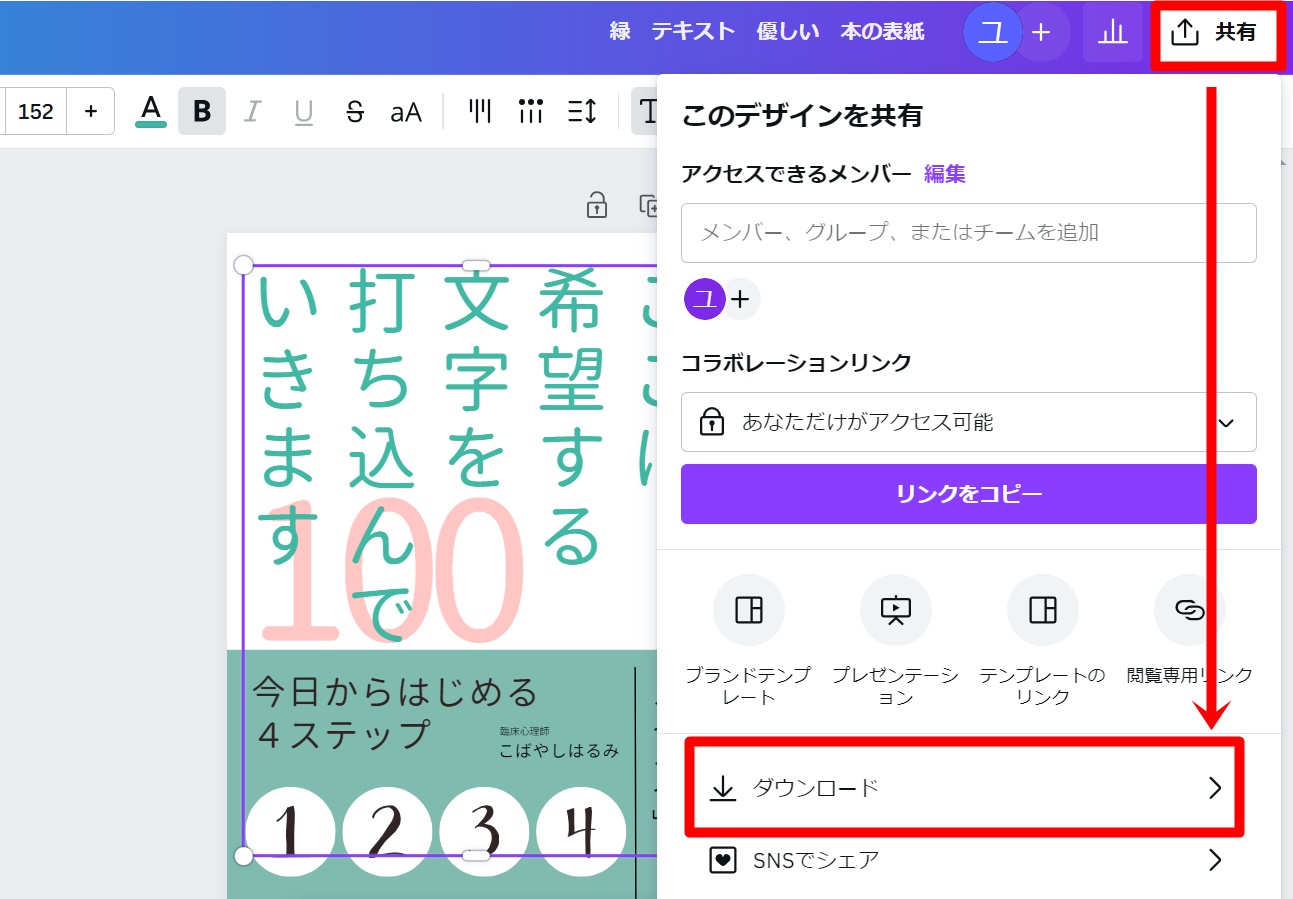
Task: Toggle Strikethrough formatting
Action: coord(354,111)
